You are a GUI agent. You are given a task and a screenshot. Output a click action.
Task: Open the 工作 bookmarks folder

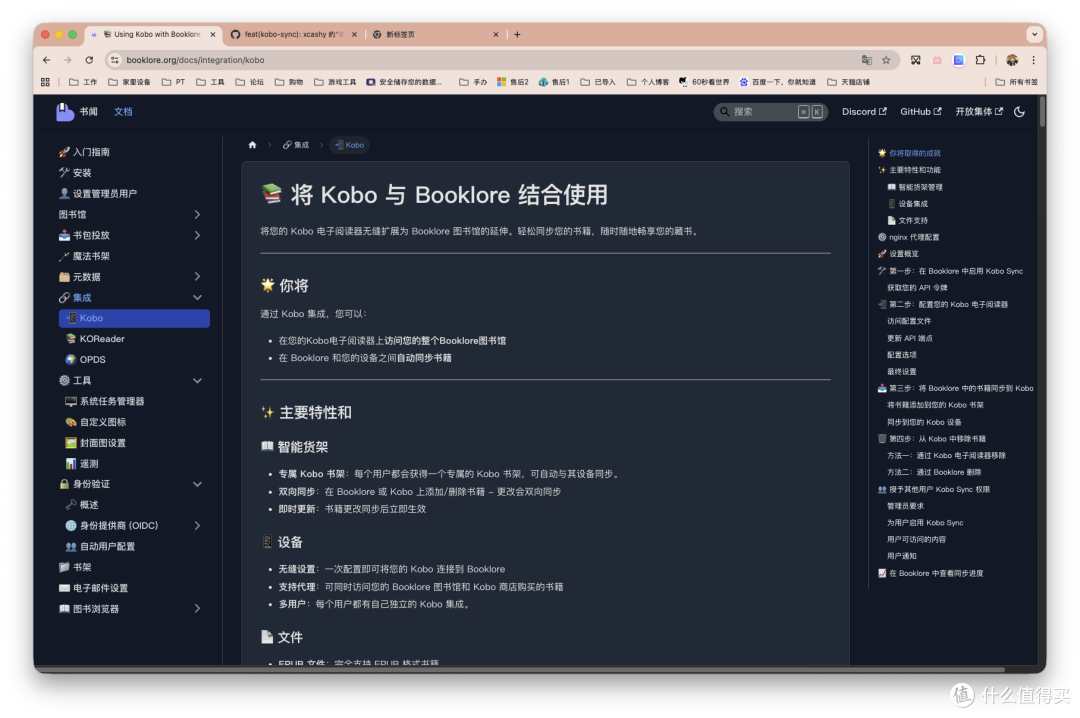click(83, 82)
